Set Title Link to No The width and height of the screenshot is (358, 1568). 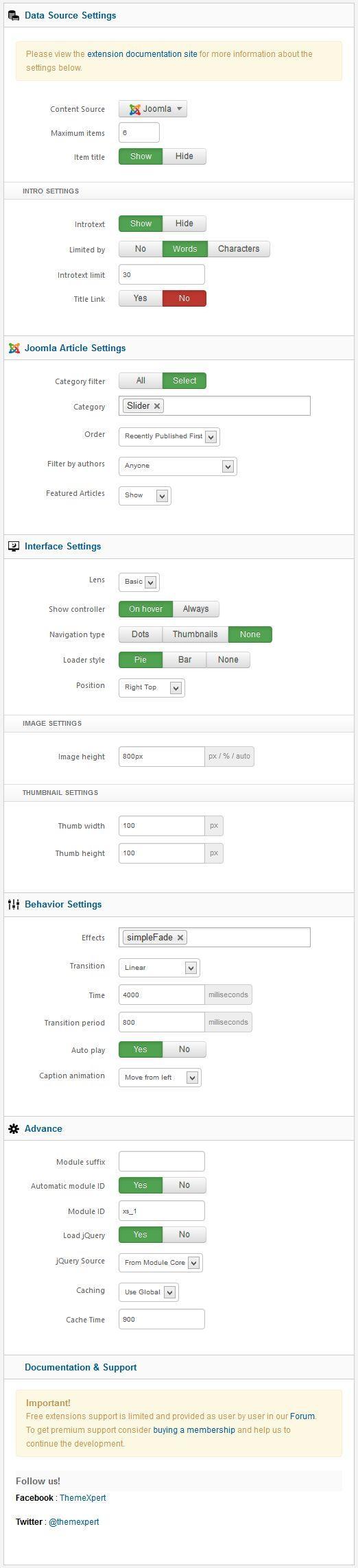click(184, 298)
